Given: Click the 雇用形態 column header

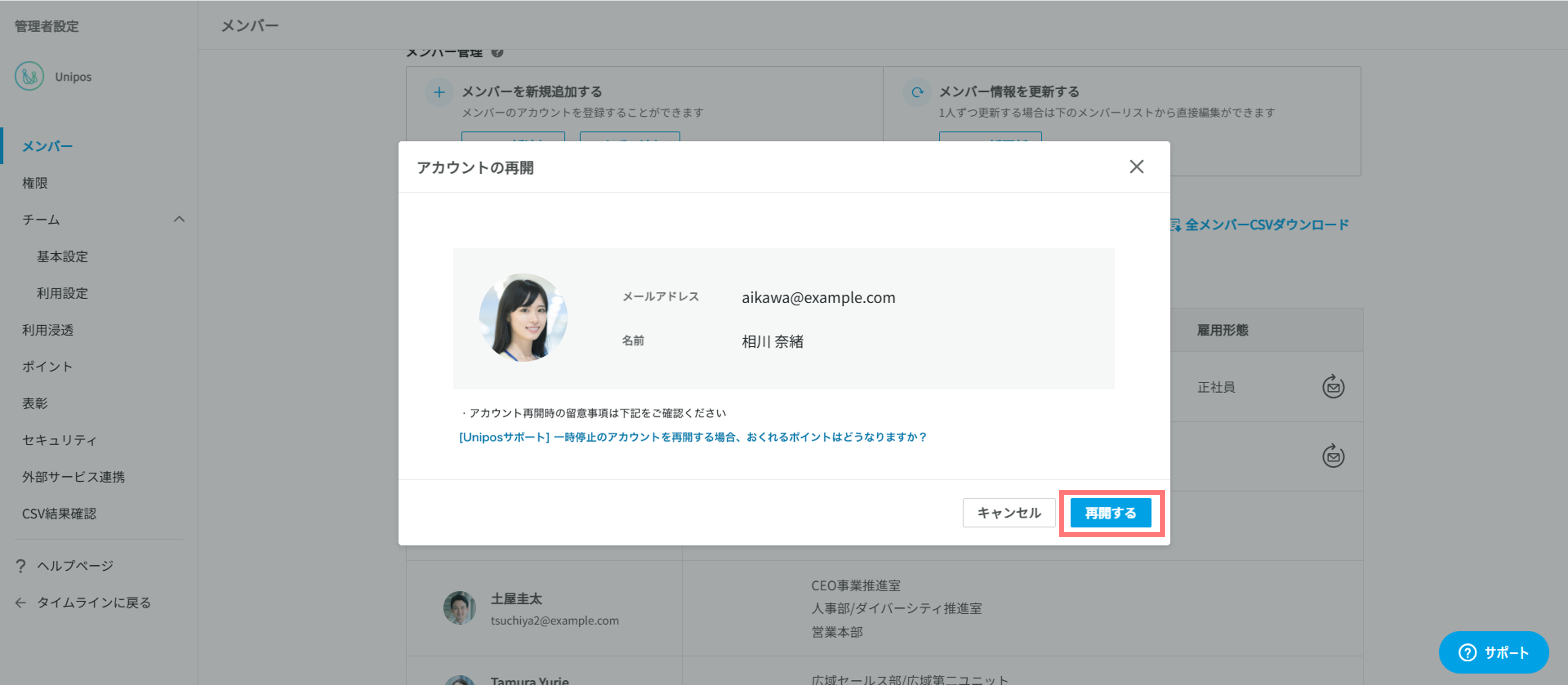Looking at the screenshot, I should click(1222, 330).
